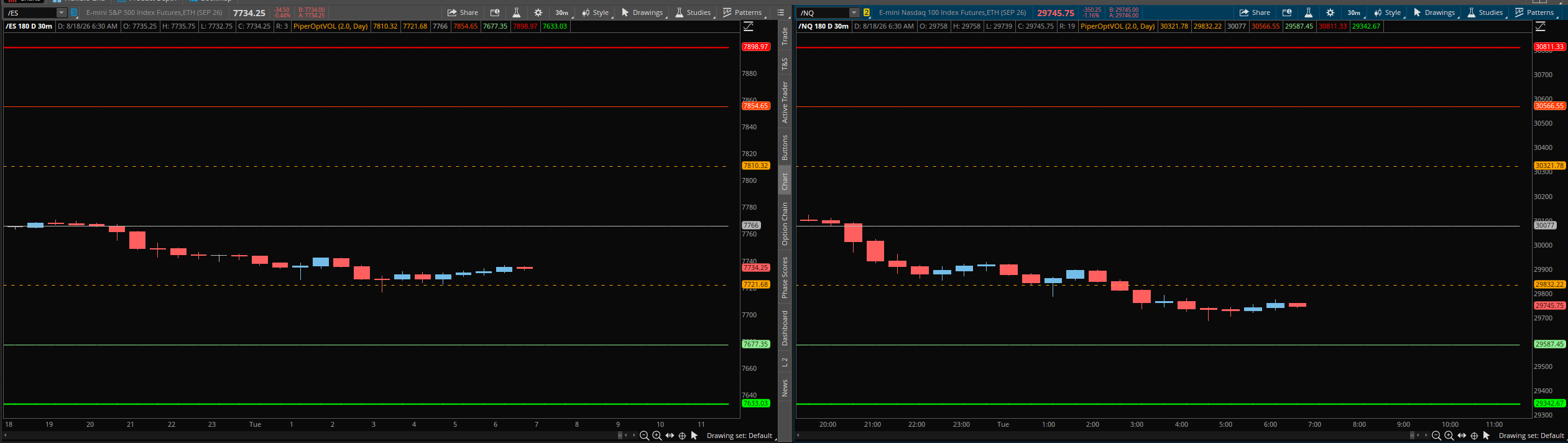The image size is (1568, 443).
Task: Open the Active Trader sidebar tab
Action: click(x=785, y=102)
